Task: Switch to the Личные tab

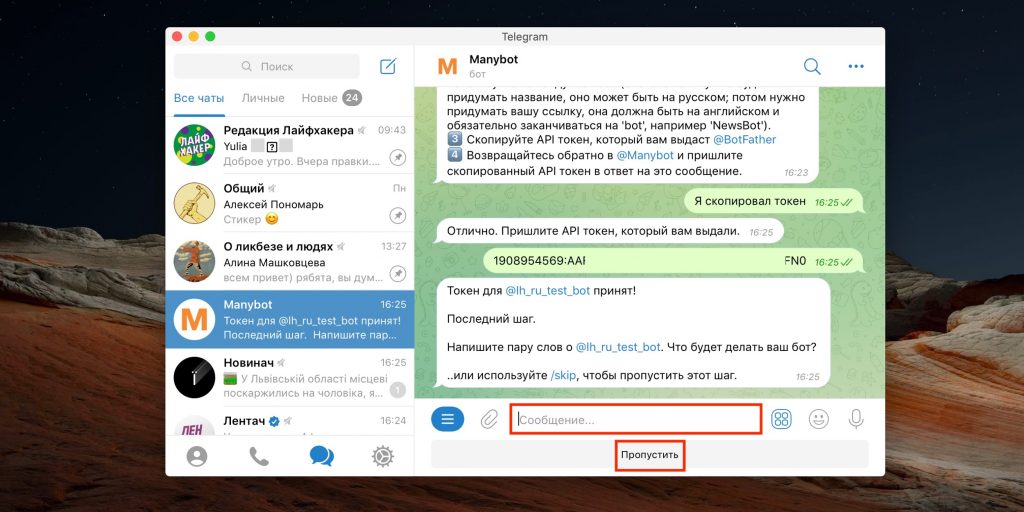Action: click(x=263, y=98)
